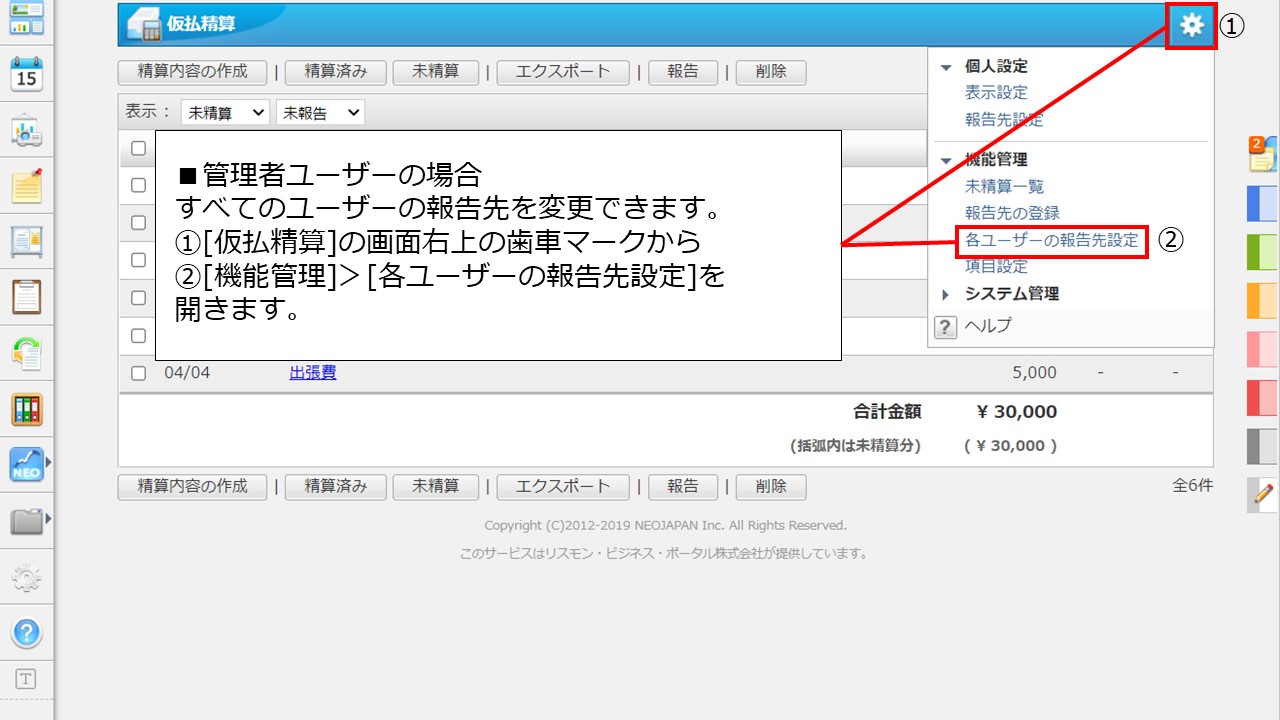
Task: Click 未精算 button below the table
Action: pos(436,487)
